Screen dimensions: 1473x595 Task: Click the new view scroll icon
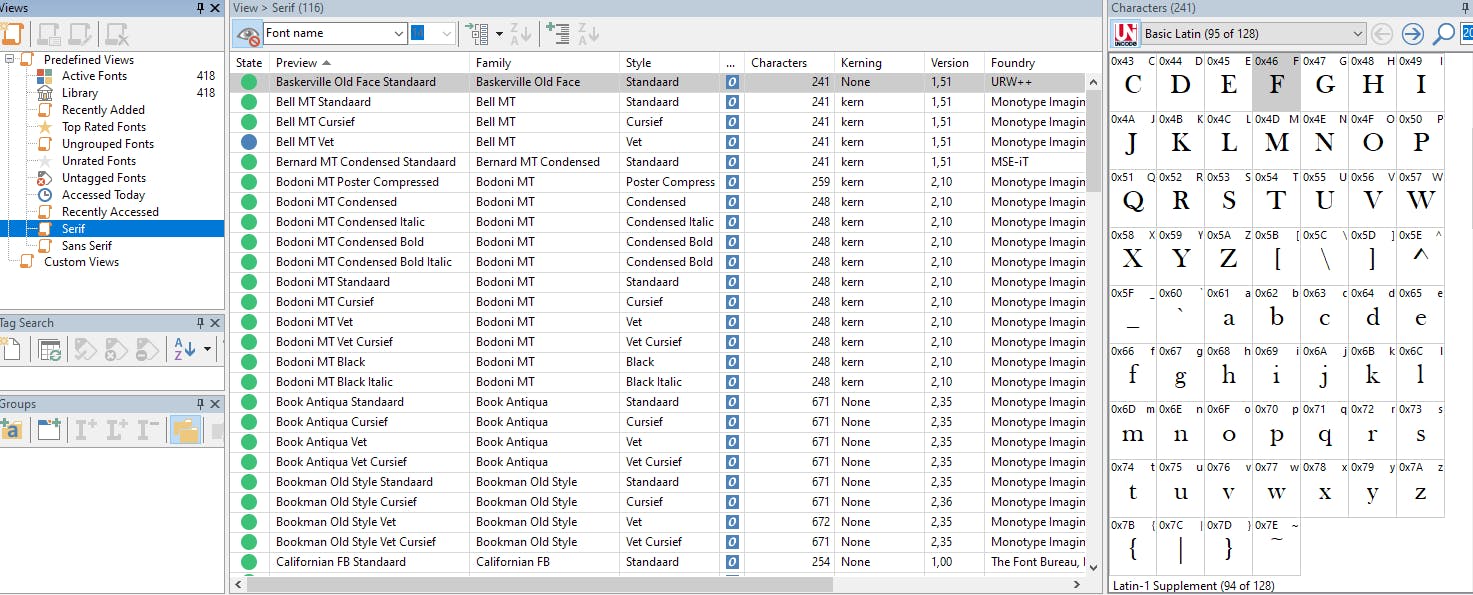pyautogui.click(x=12, y=33)
